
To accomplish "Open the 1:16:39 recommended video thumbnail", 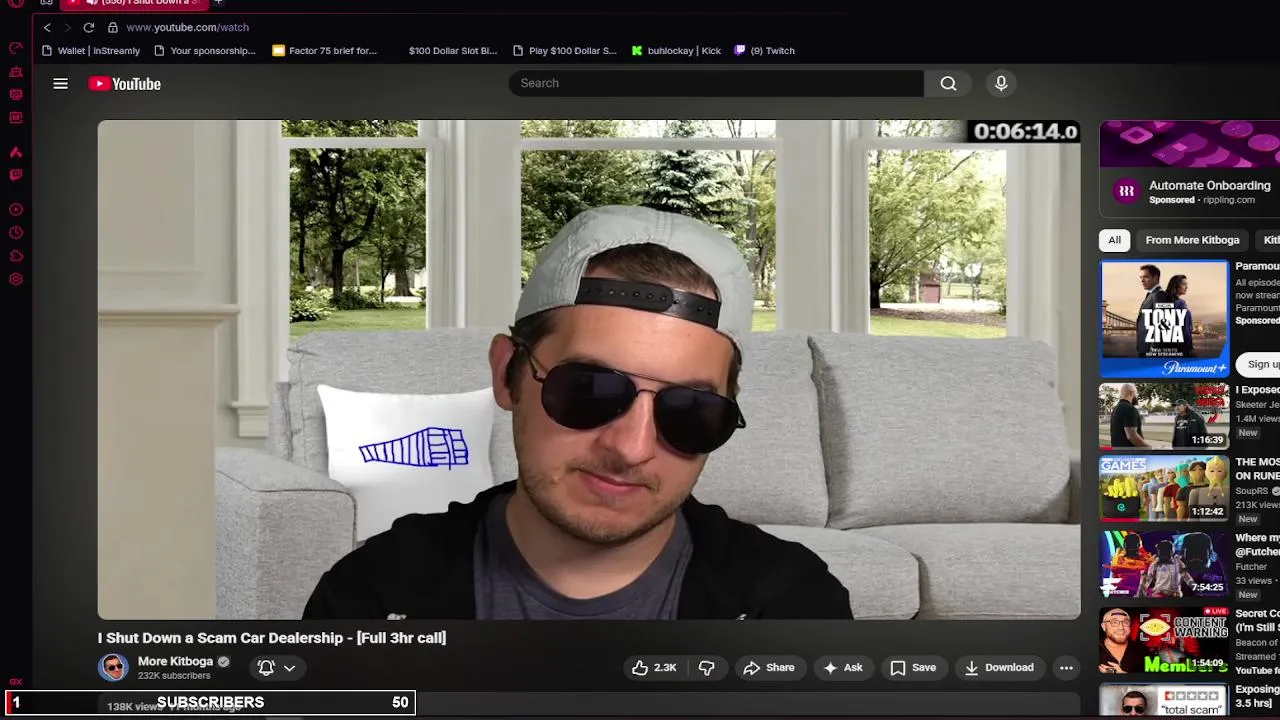I will pyautogui.click(x=1164, y=416).
